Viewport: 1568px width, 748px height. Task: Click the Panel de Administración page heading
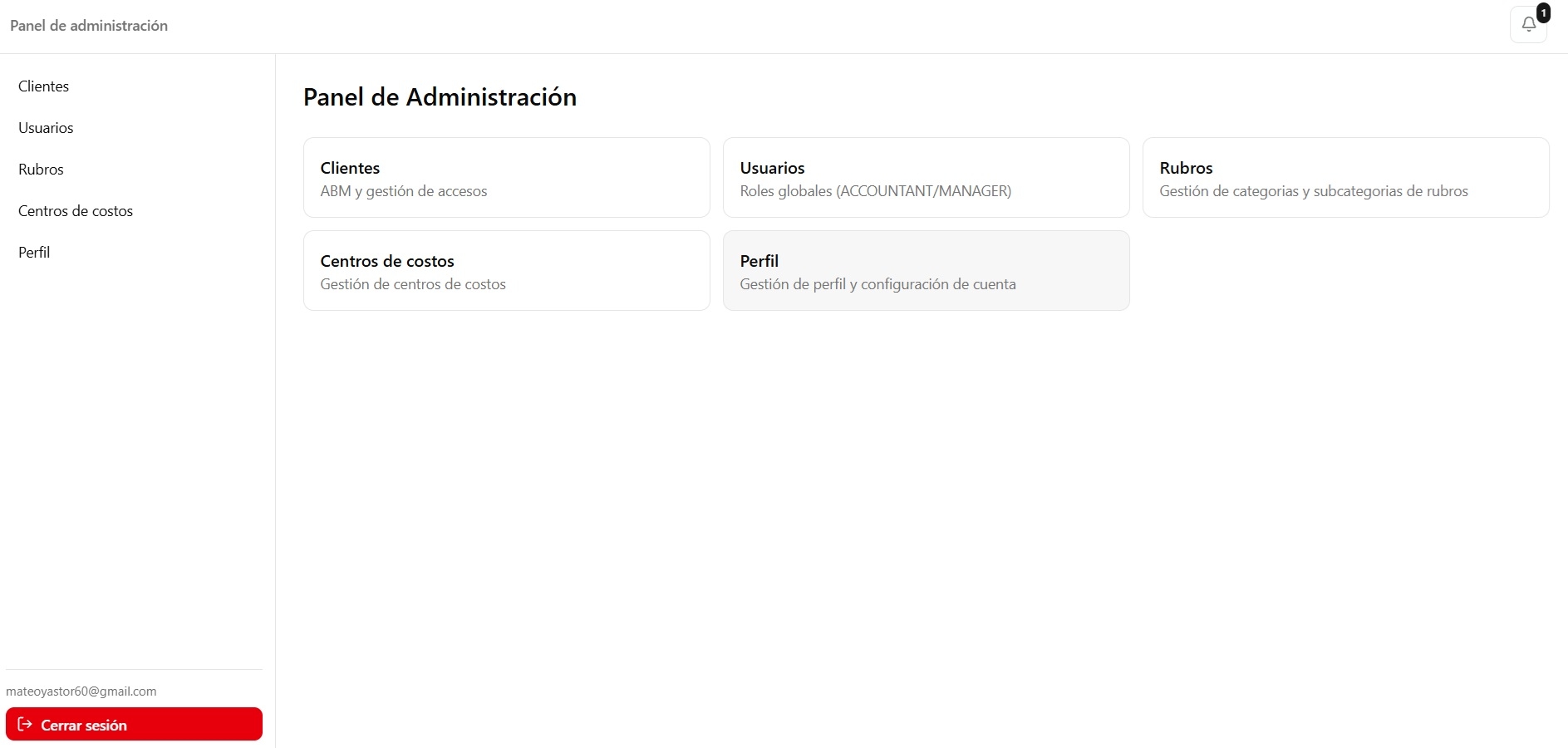click(440, 97)
